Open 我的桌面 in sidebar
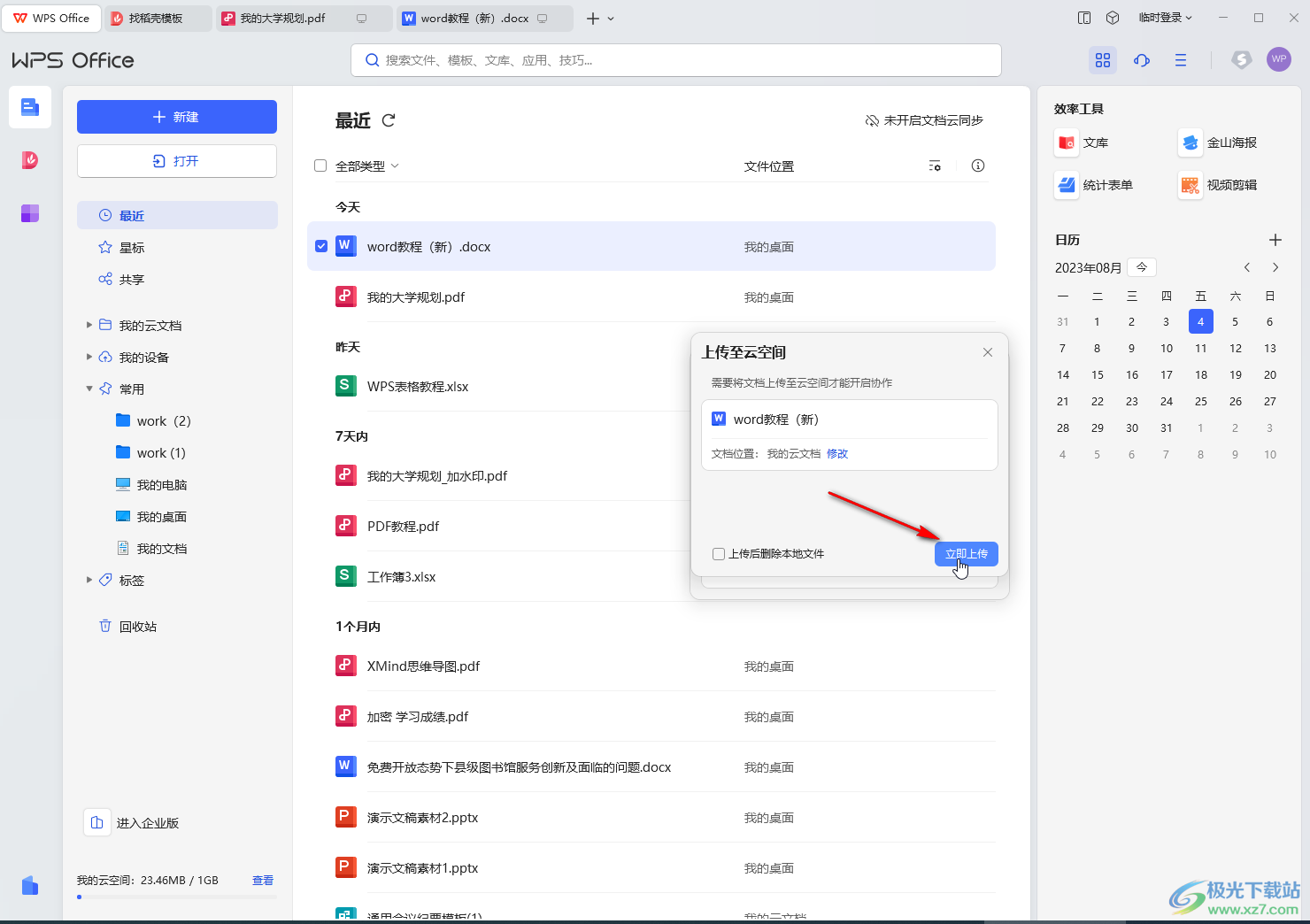The width and height of the screenshot is (1310, 924). [x=151, y=516]
